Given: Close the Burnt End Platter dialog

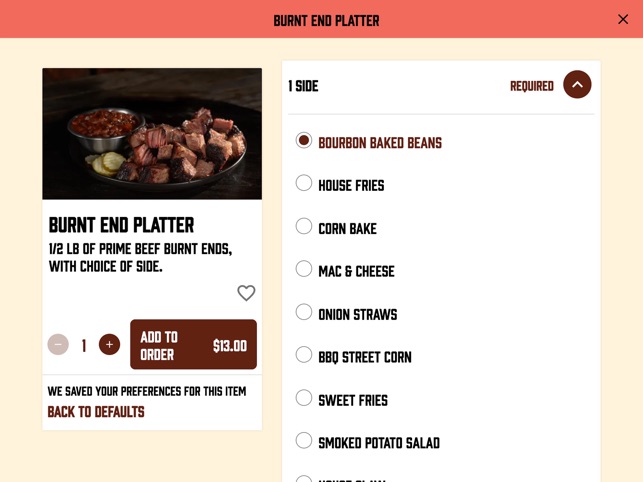Looking at the screenshot, I should pyautogui.click(x=623, y=19).
